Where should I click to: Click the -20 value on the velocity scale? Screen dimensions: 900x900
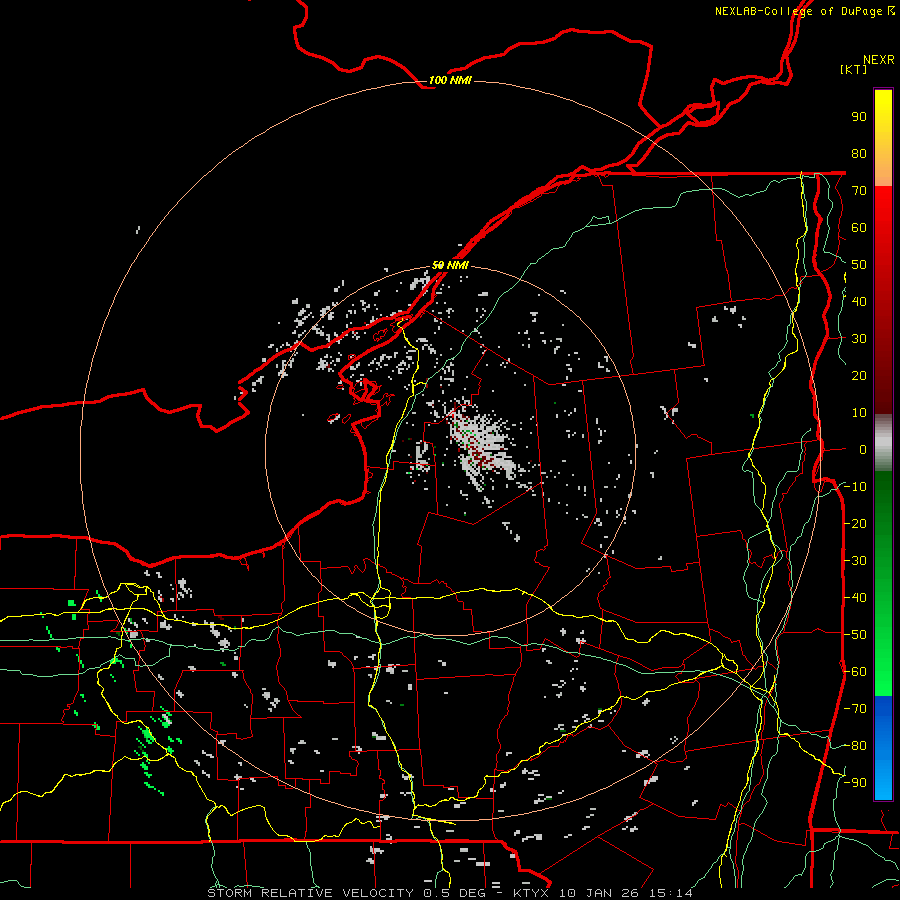tap(855, 523)
